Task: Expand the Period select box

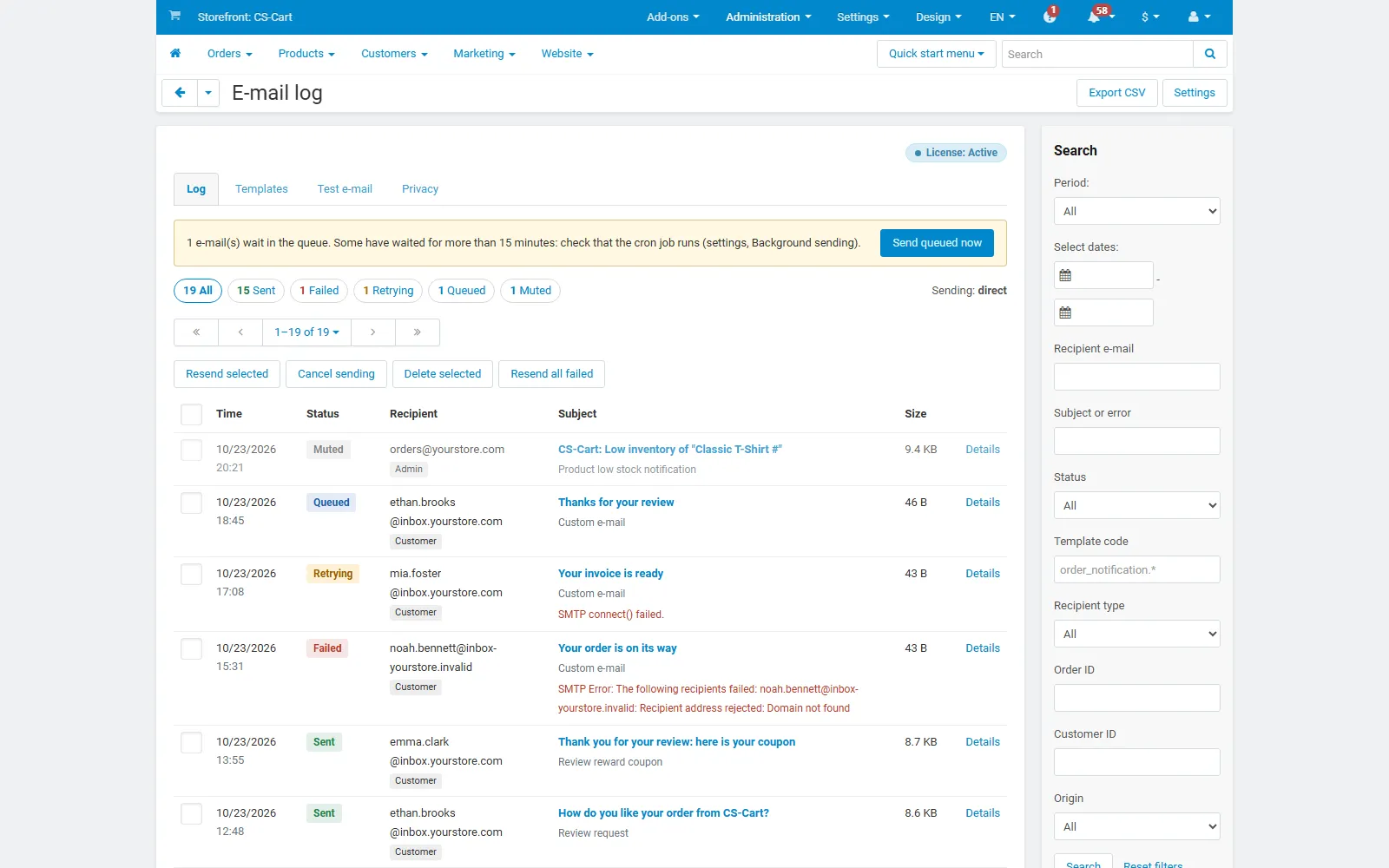Action: pyautogui.click(x=1137, y=211)
